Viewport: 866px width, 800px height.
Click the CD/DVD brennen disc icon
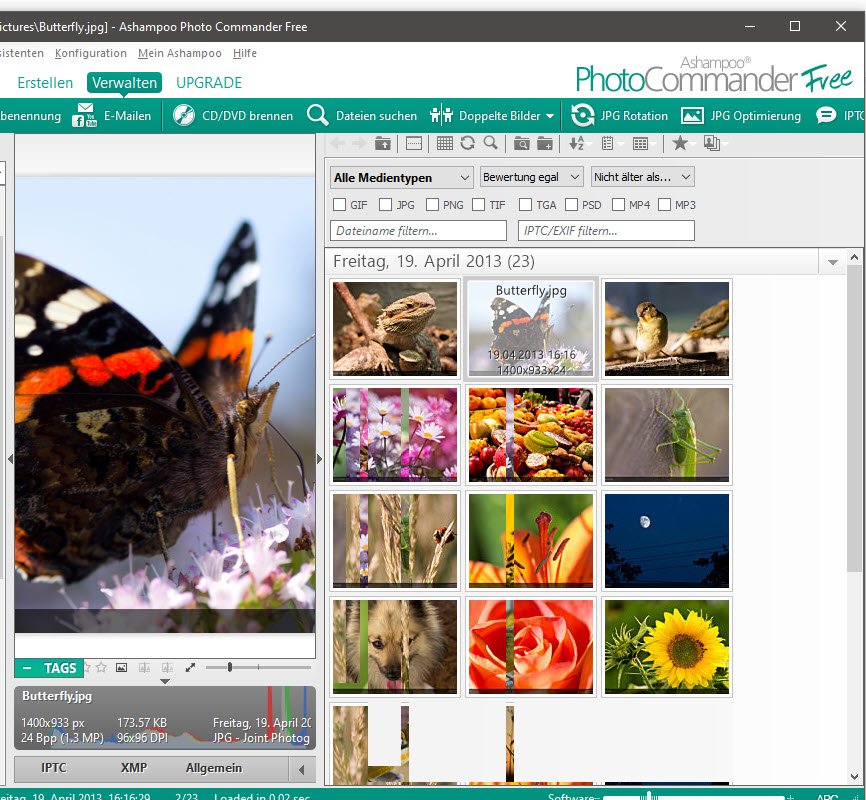pyautogui.click(x=184, y=116)
